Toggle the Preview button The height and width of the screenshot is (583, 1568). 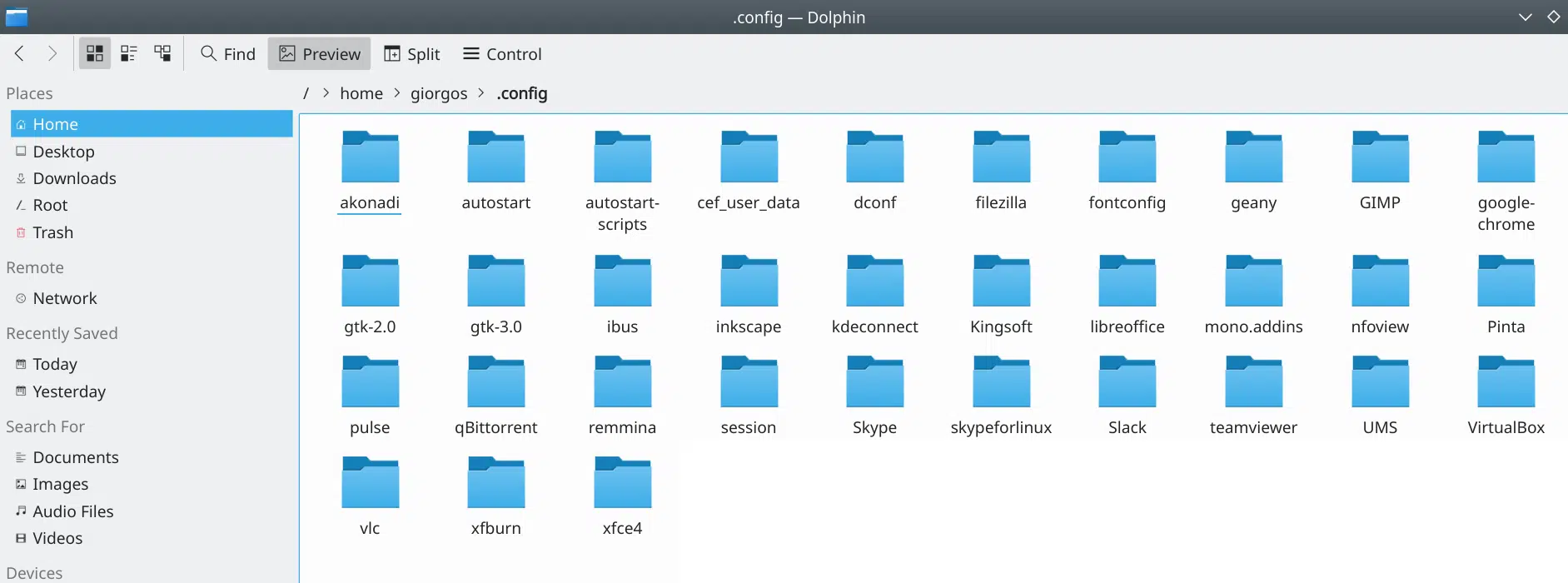319,53
